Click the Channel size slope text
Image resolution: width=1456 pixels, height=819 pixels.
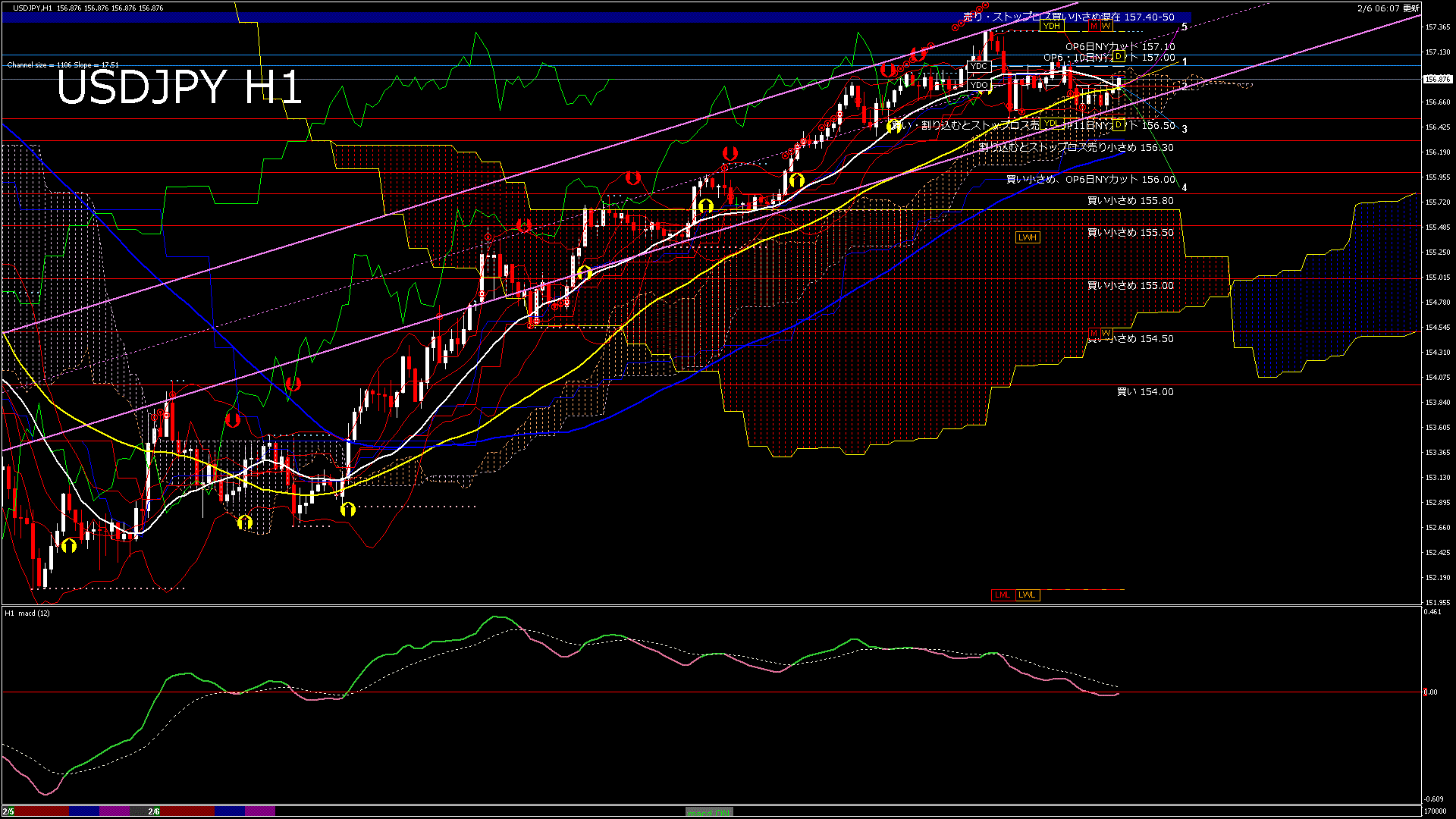click(x=63, y=65)
